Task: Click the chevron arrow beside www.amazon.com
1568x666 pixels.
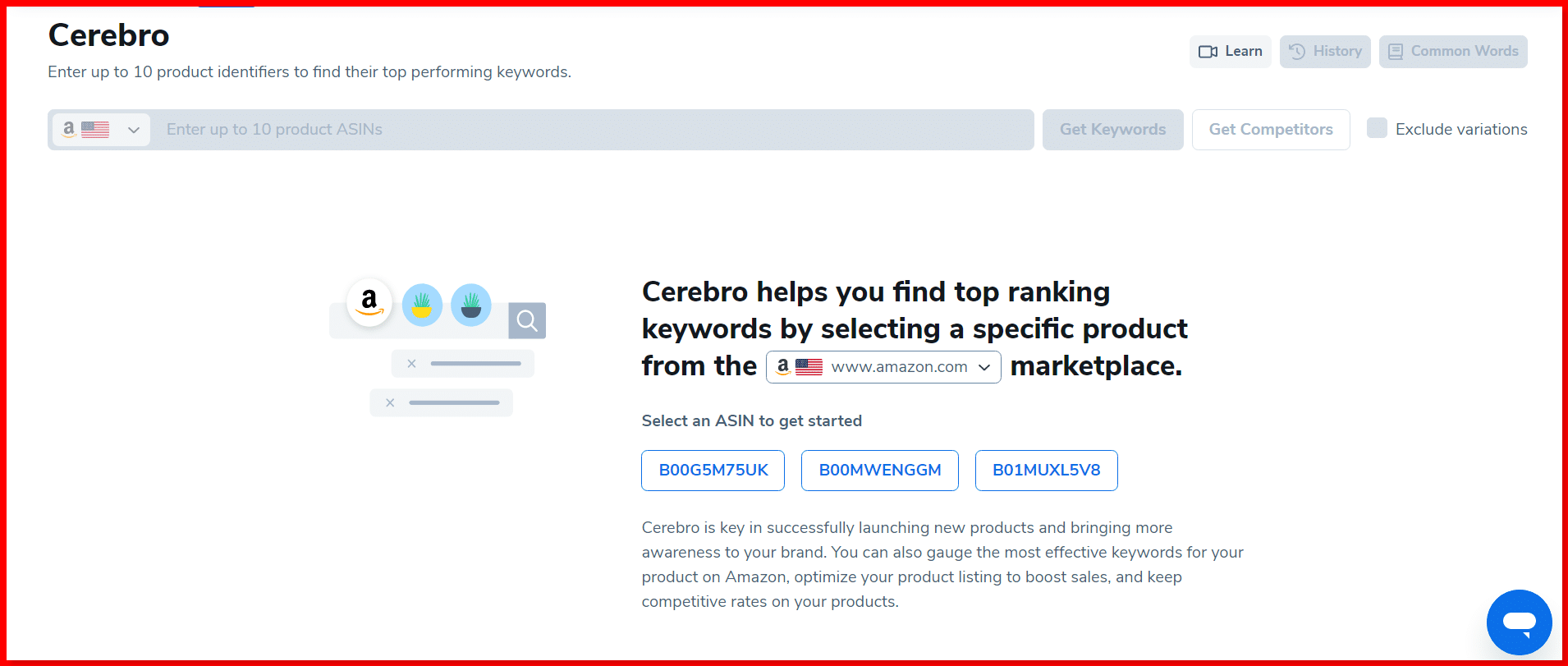Action: (x=984, y=367)
